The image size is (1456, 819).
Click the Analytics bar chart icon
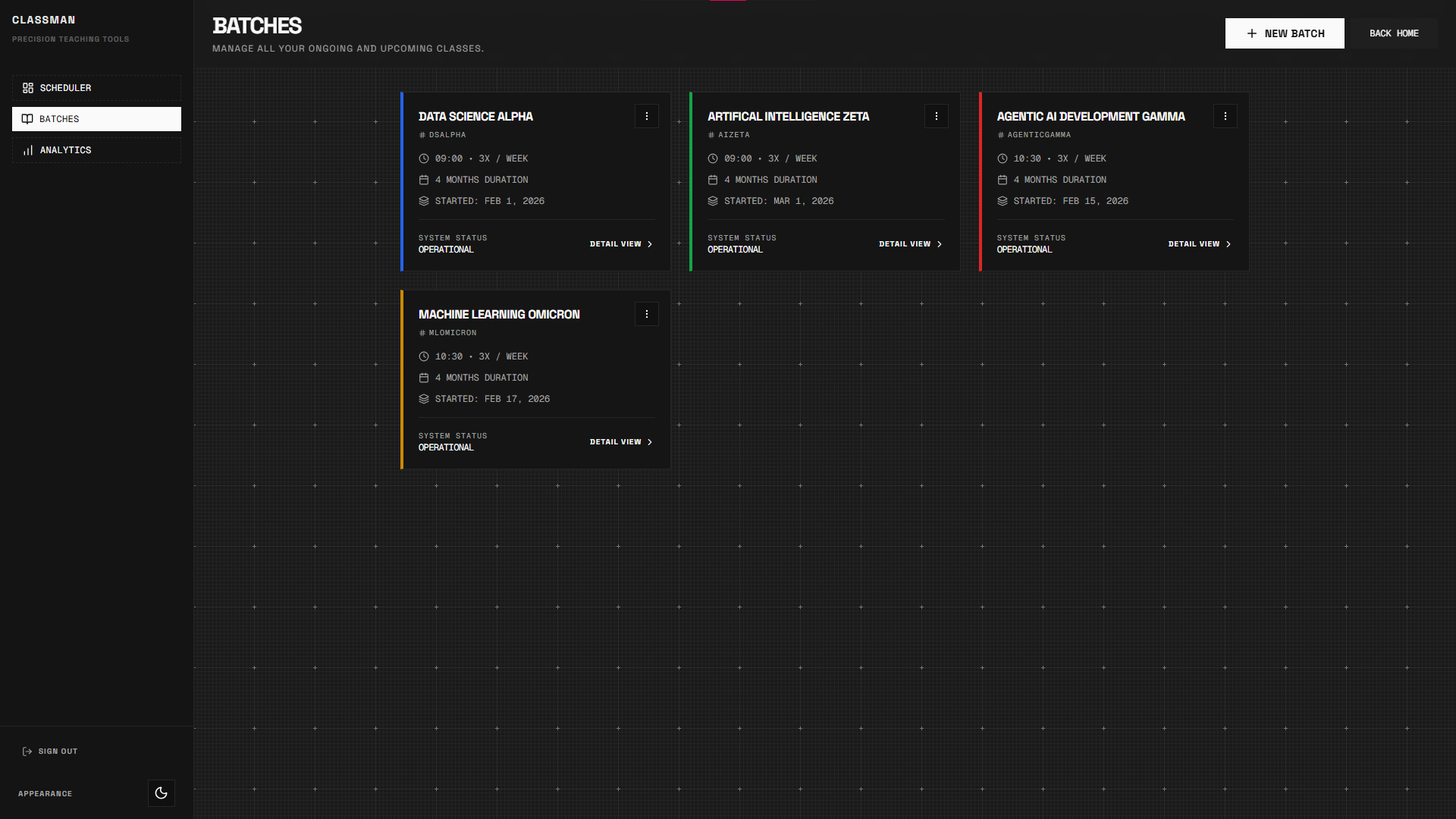(28, 150)
